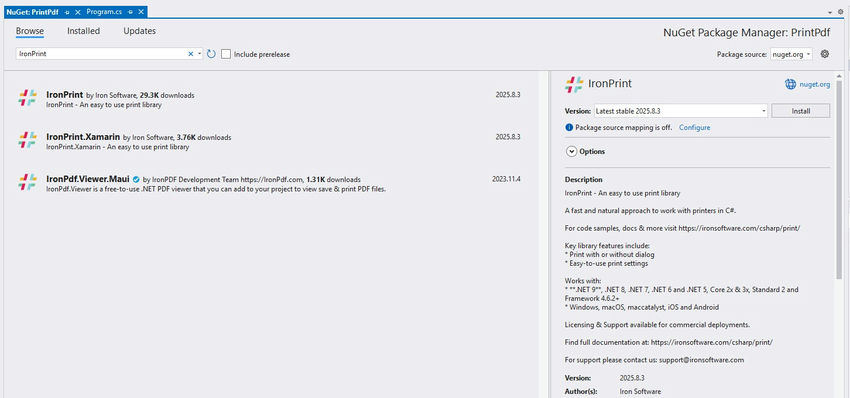Viewport: 850px width, 398px height.
Task: Click the Author(s) Iron Software value
Action: tap(640, 391)
